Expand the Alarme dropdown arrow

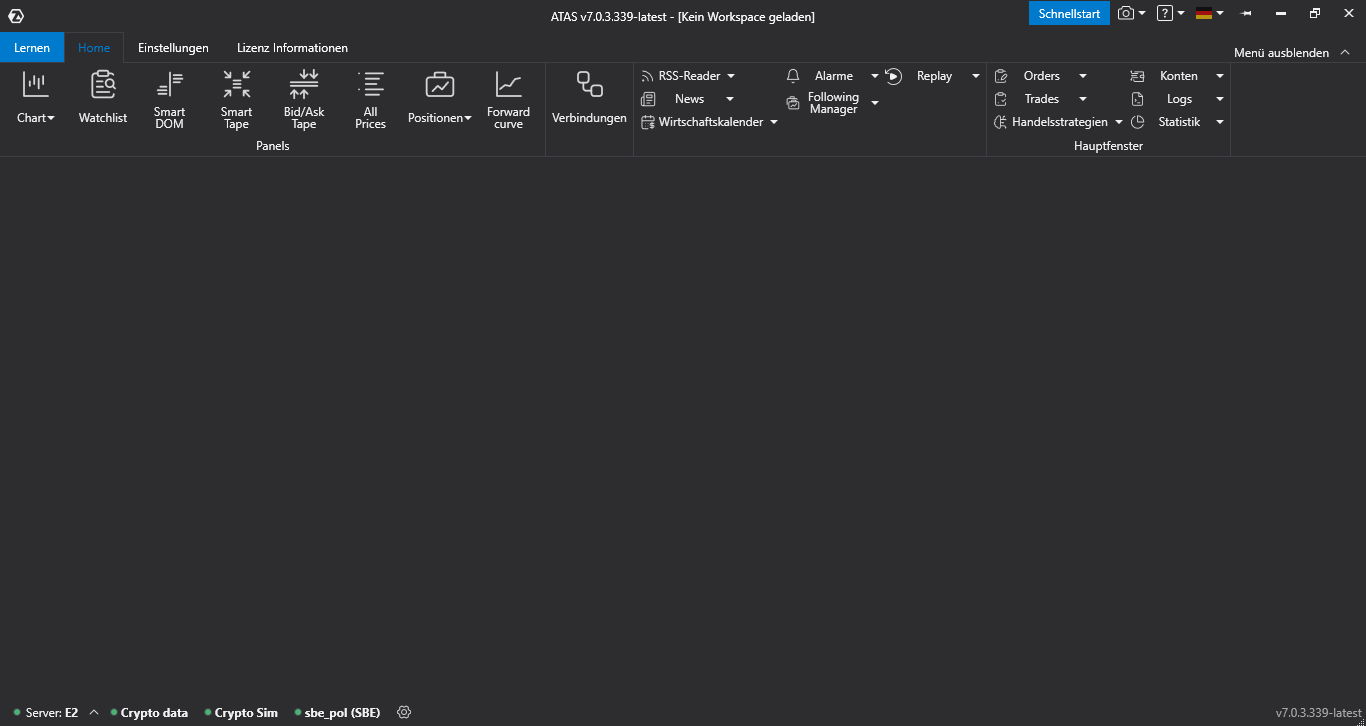[x=875, y=76]
